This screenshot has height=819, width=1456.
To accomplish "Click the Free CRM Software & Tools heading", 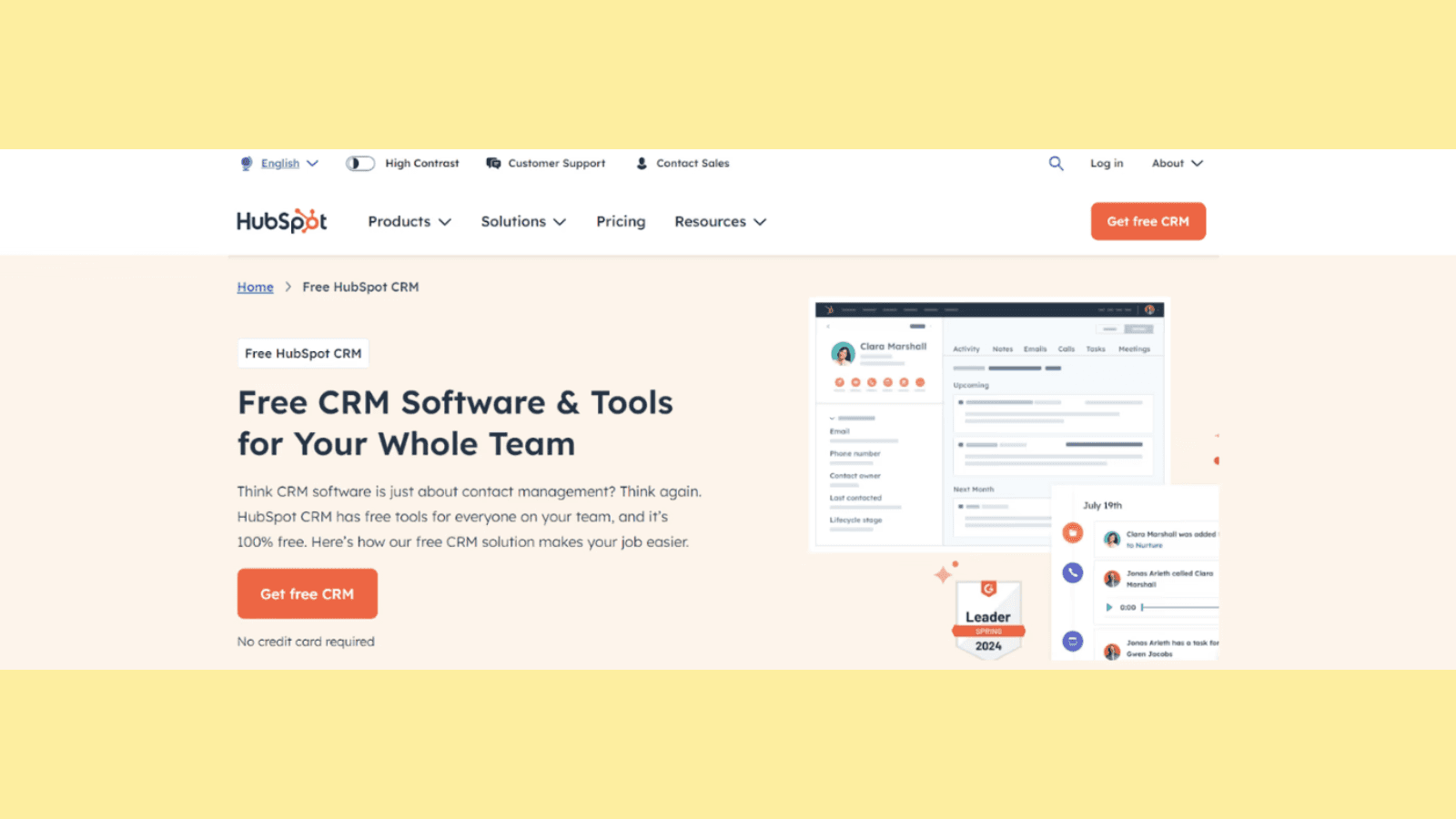I will pos(455,423).
